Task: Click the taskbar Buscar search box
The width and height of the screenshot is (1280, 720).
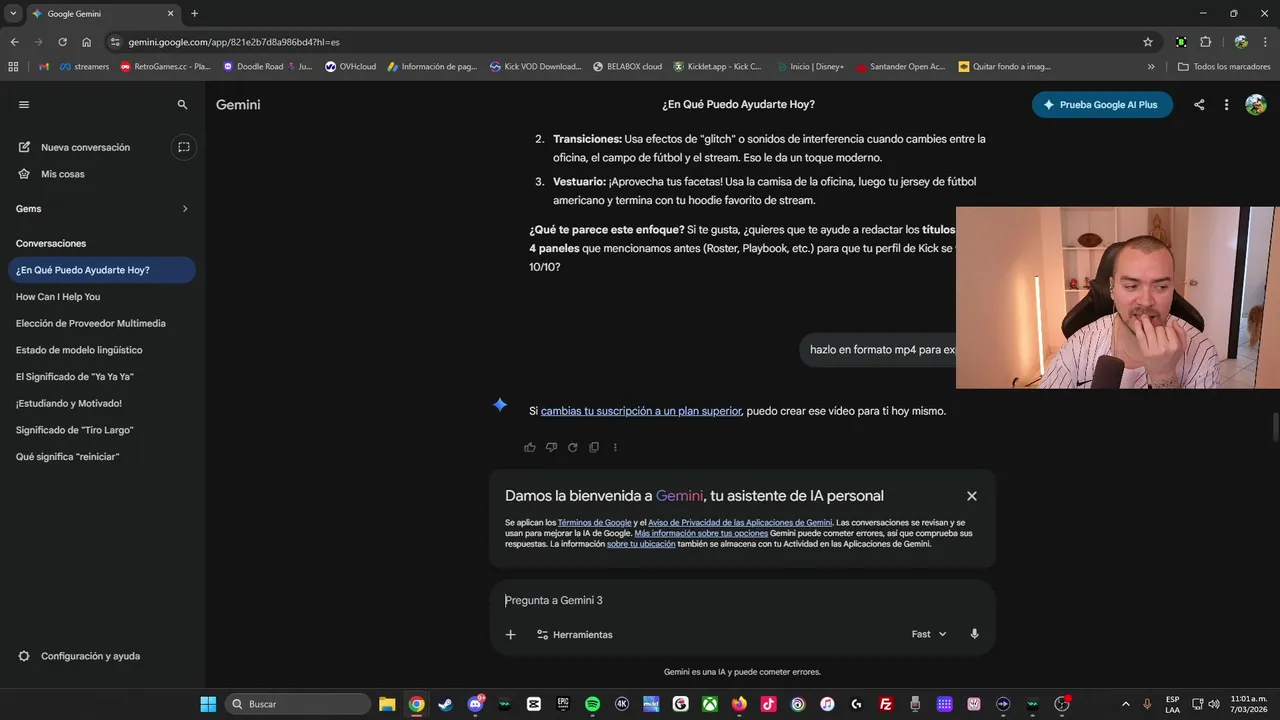Action: pos(298,704)
